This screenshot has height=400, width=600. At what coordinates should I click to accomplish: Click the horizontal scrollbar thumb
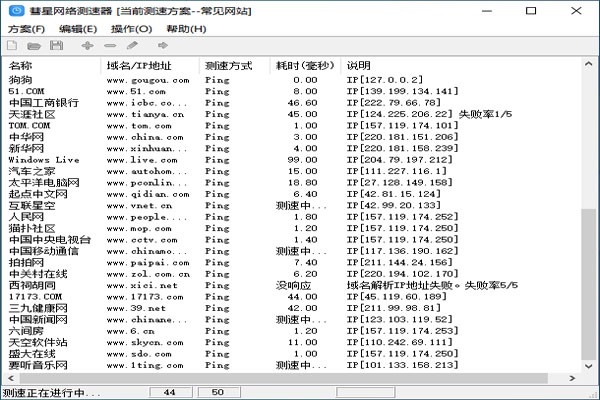click(284, 378)
